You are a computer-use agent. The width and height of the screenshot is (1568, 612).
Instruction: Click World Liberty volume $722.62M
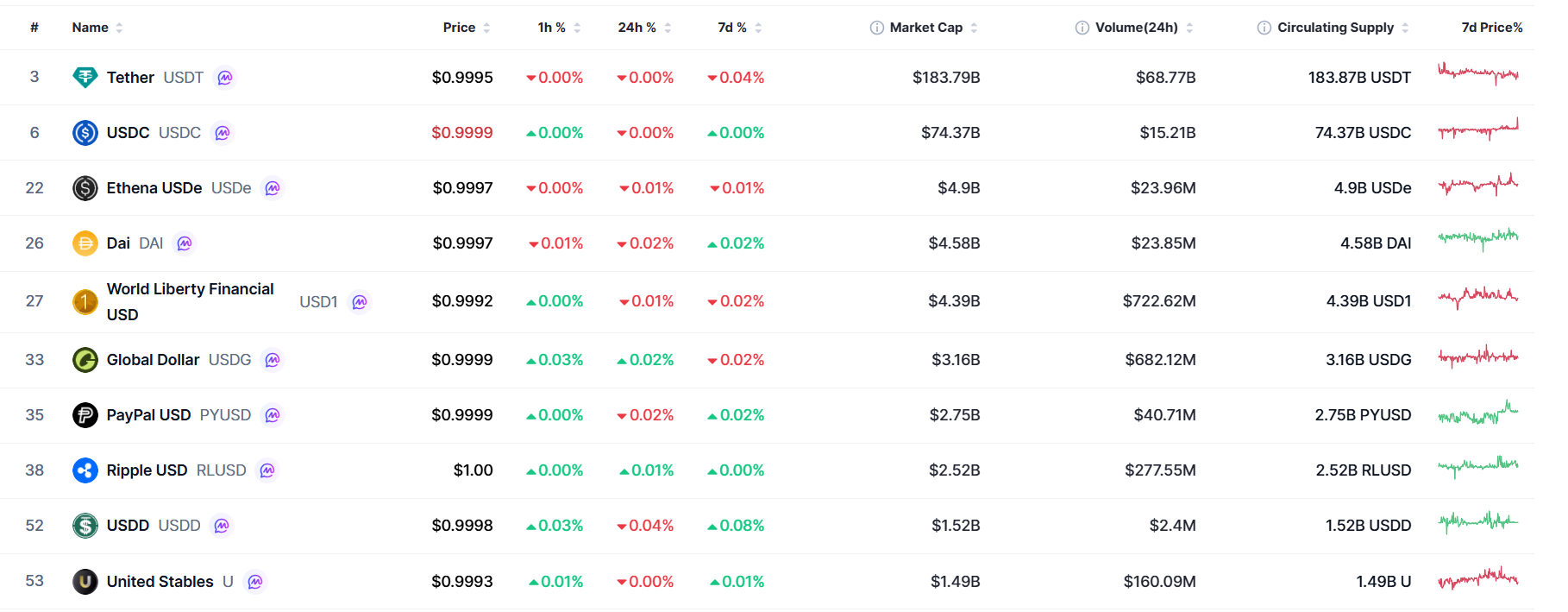coord(1159,301)
